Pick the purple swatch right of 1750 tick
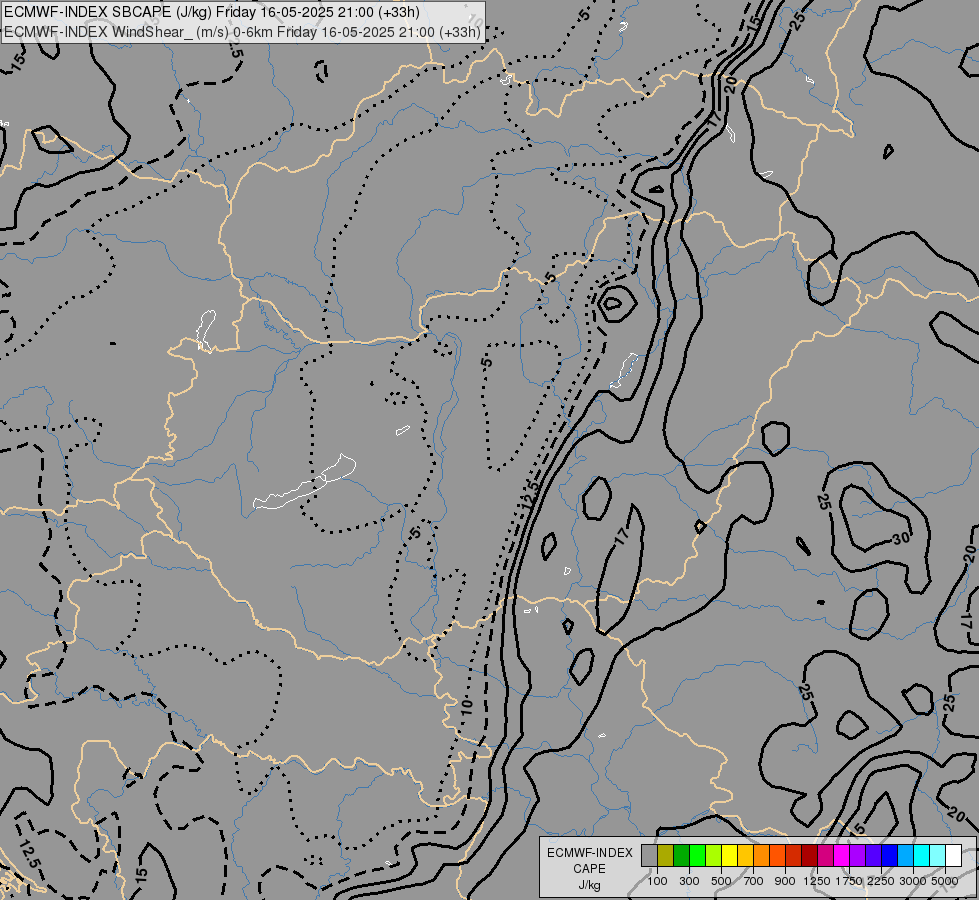The image size is (979, 900). coord(858,855)
